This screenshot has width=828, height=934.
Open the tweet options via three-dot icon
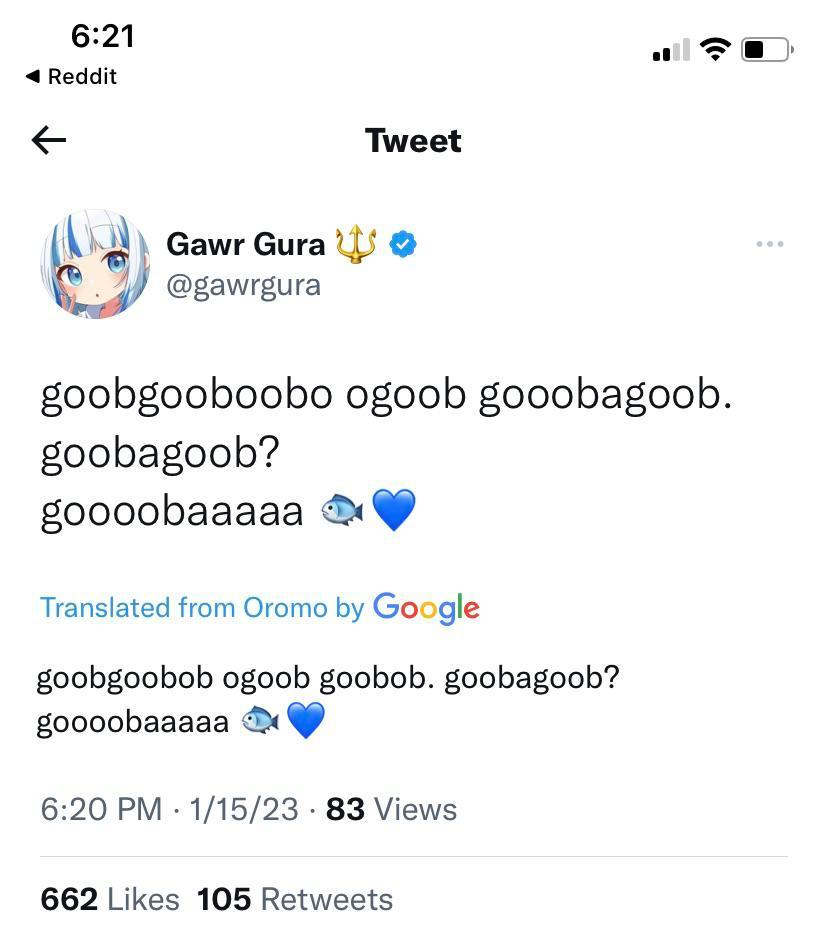tap(769, 244)
